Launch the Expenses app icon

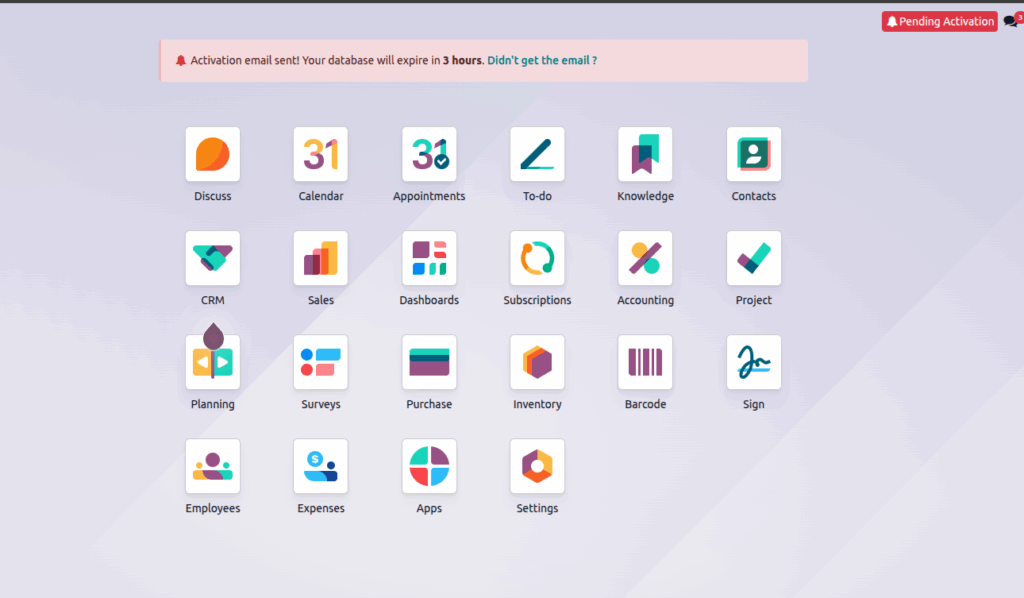tap(321, 466)
